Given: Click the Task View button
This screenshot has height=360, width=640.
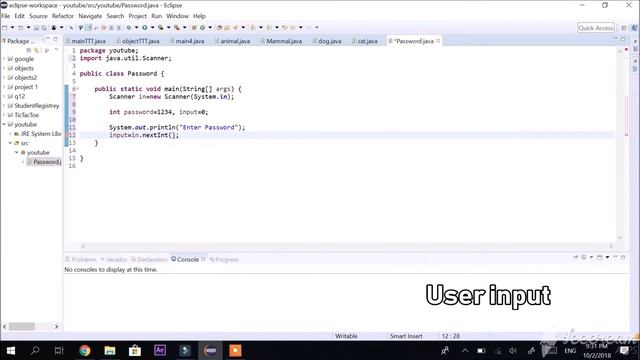Looking at the screenshot, I should pyautogui.click(x=59, y=351).
